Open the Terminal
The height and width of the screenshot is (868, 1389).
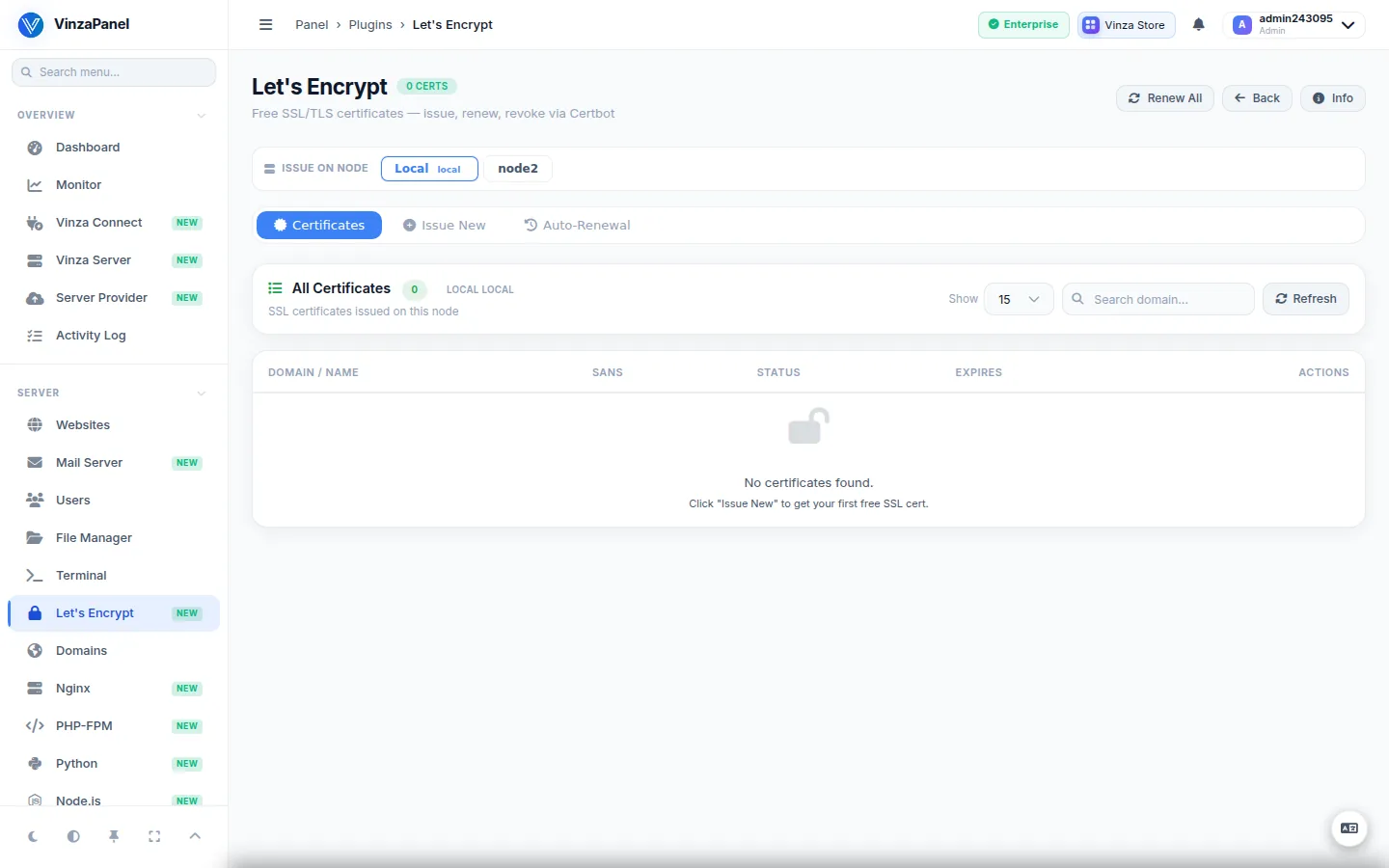click(x=114, y=576)
